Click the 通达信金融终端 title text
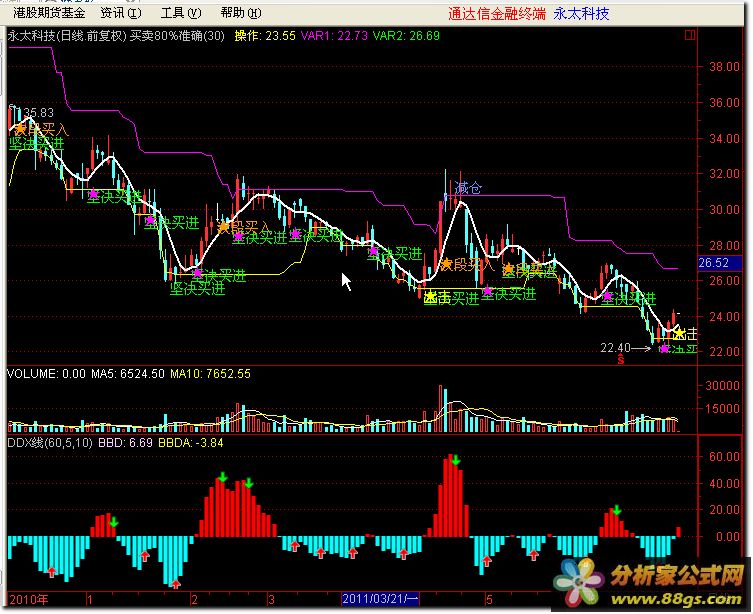 point(497,14)
